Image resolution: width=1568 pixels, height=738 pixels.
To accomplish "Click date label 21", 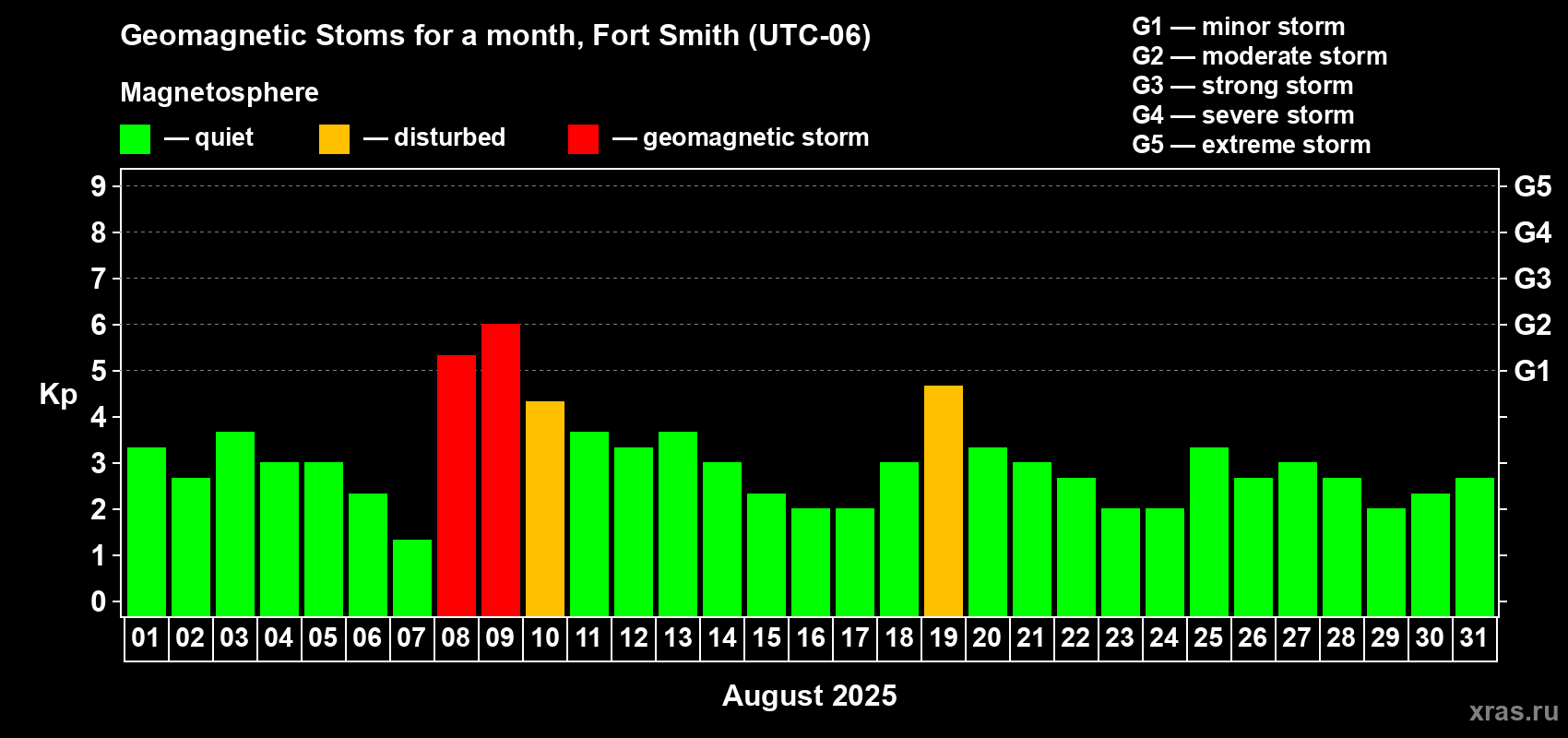I will (1031, 637).
